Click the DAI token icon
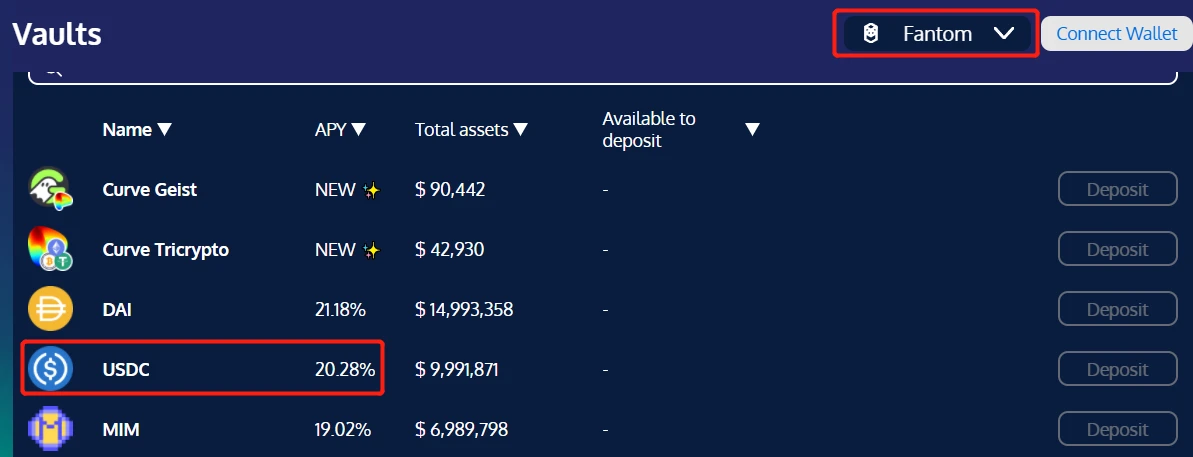1193x457 pixels. (50, 309)
